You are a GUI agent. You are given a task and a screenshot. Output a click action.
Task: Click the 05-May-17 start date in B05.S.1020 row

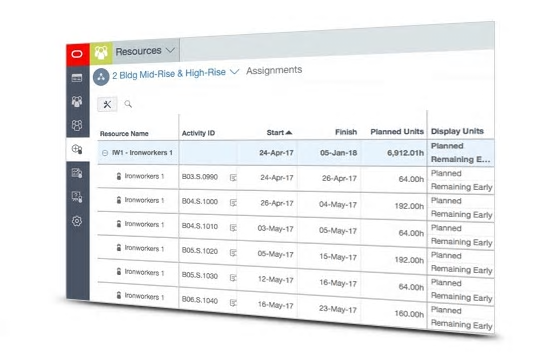click(275, 254)
